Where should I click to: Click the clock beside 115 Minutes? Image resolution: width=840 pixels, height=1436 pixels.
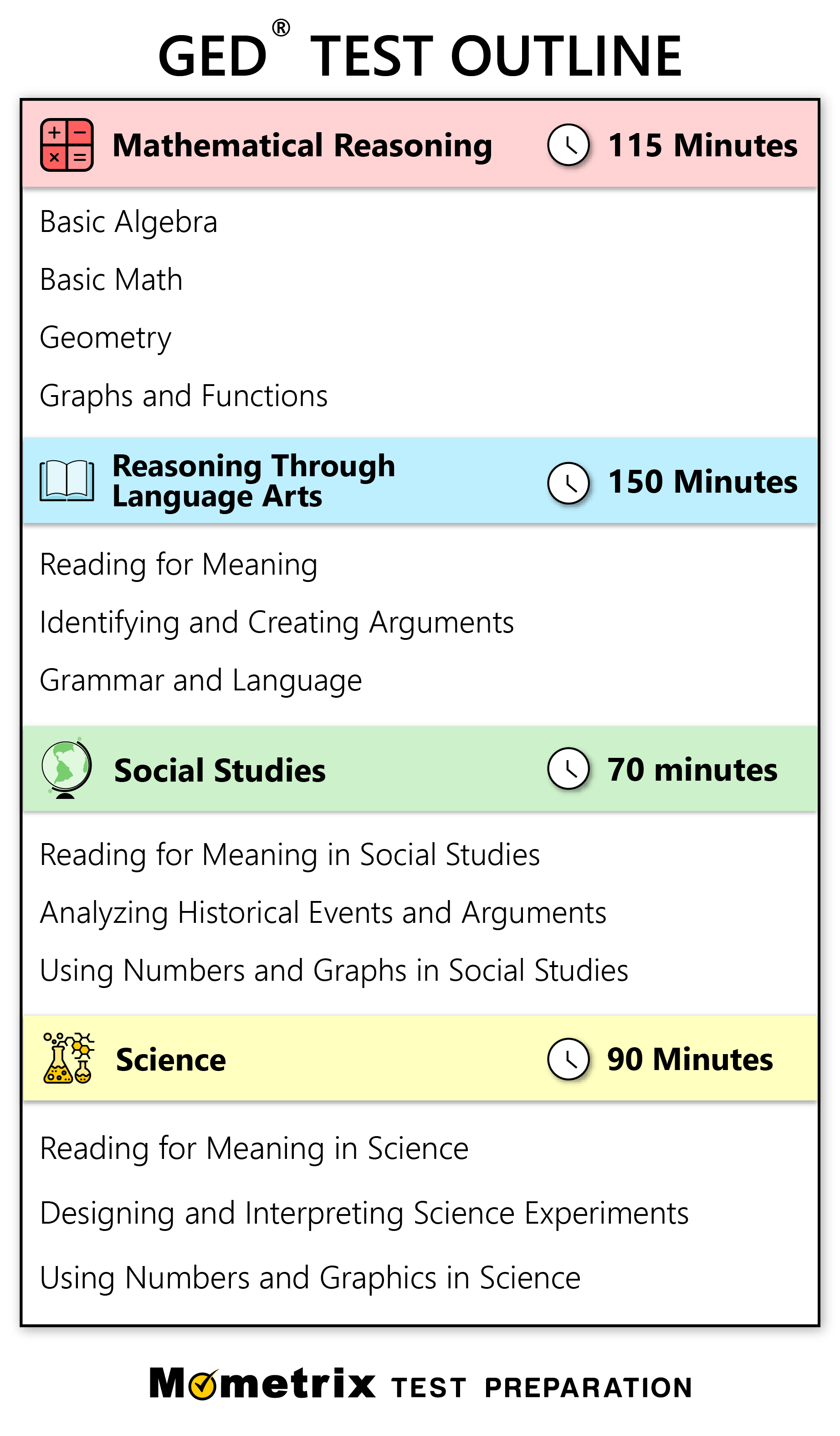click(569, 145)
